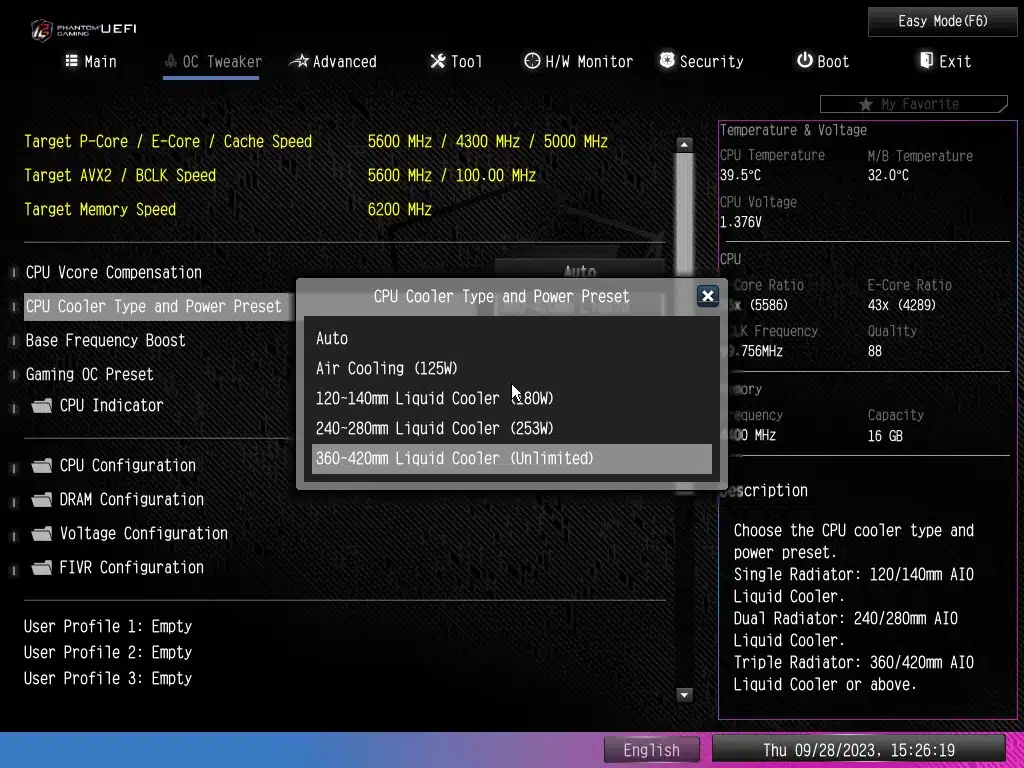The width and height of the screenshot is (1024, 768).
Task: Click the Exit door icon
Action: [926, 61]
